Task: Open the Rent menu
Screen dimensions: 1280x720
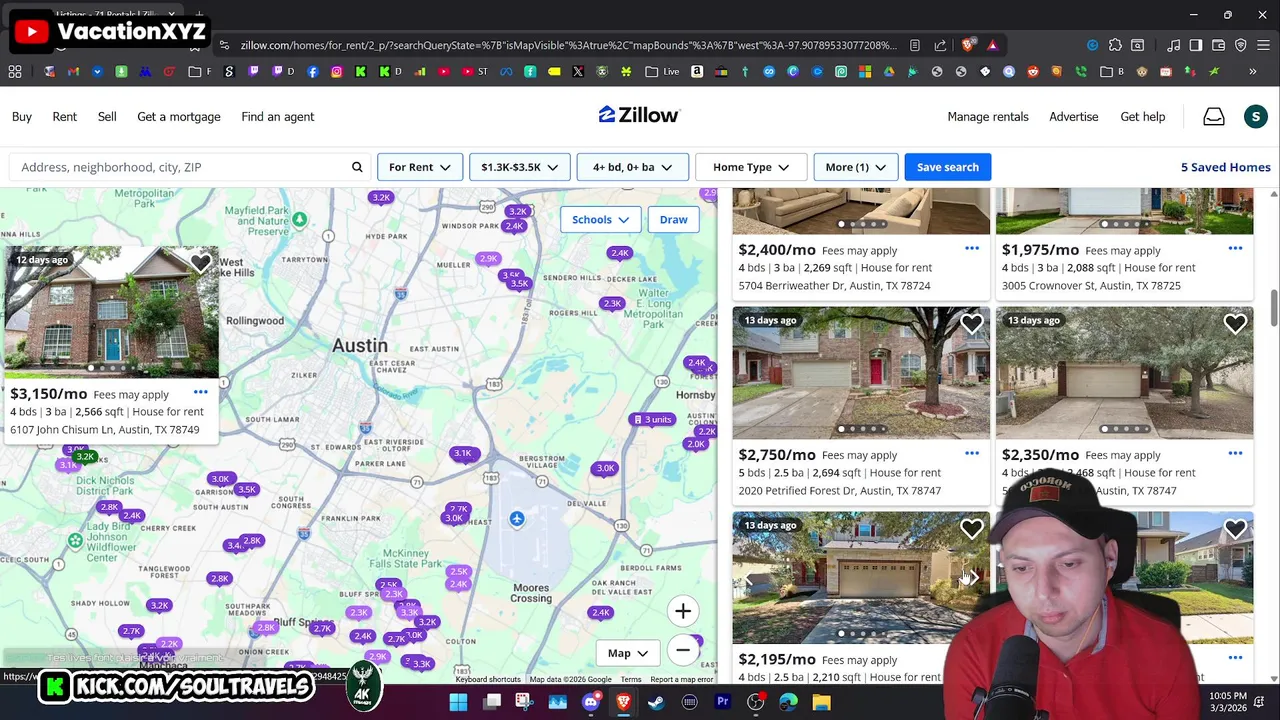Action: (x=64, y=117)
